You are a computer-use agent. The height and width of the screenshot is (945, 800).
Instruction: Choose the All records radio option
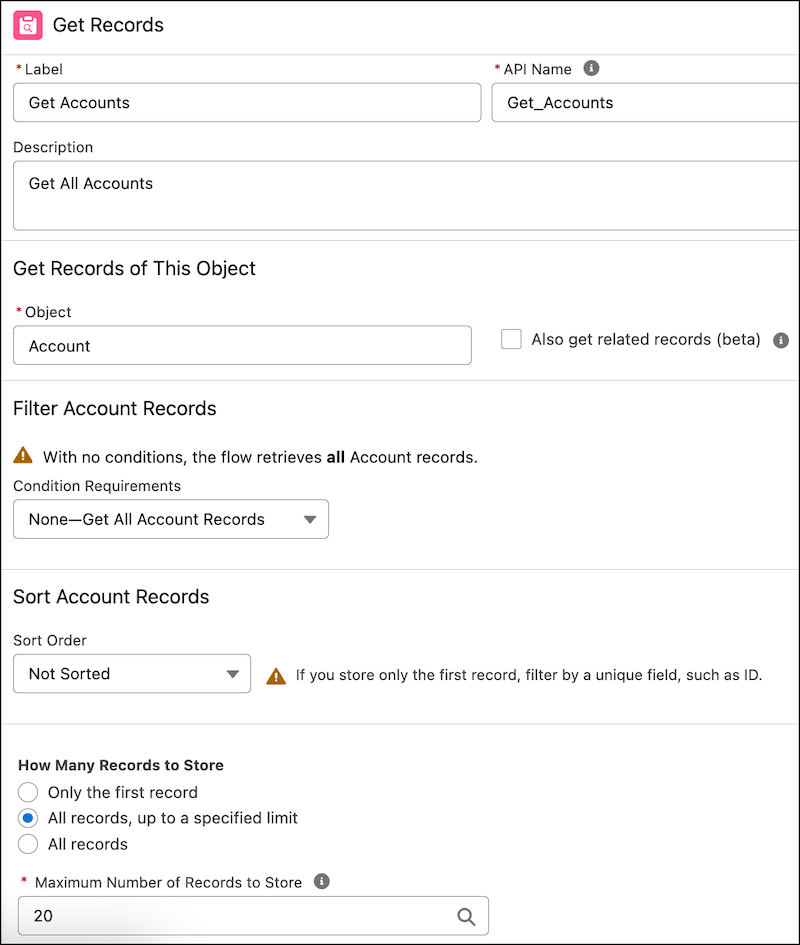[x=28, y=844]
